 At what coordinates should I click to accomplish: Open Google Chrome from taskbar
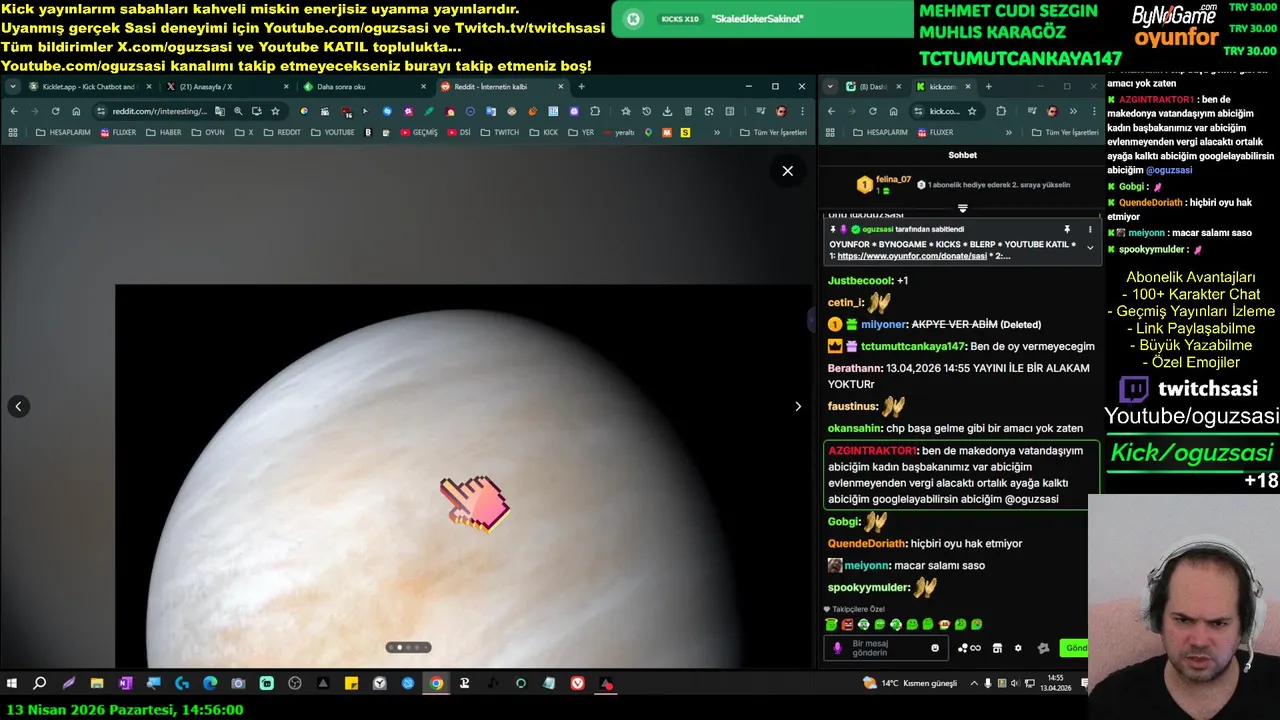436,684
